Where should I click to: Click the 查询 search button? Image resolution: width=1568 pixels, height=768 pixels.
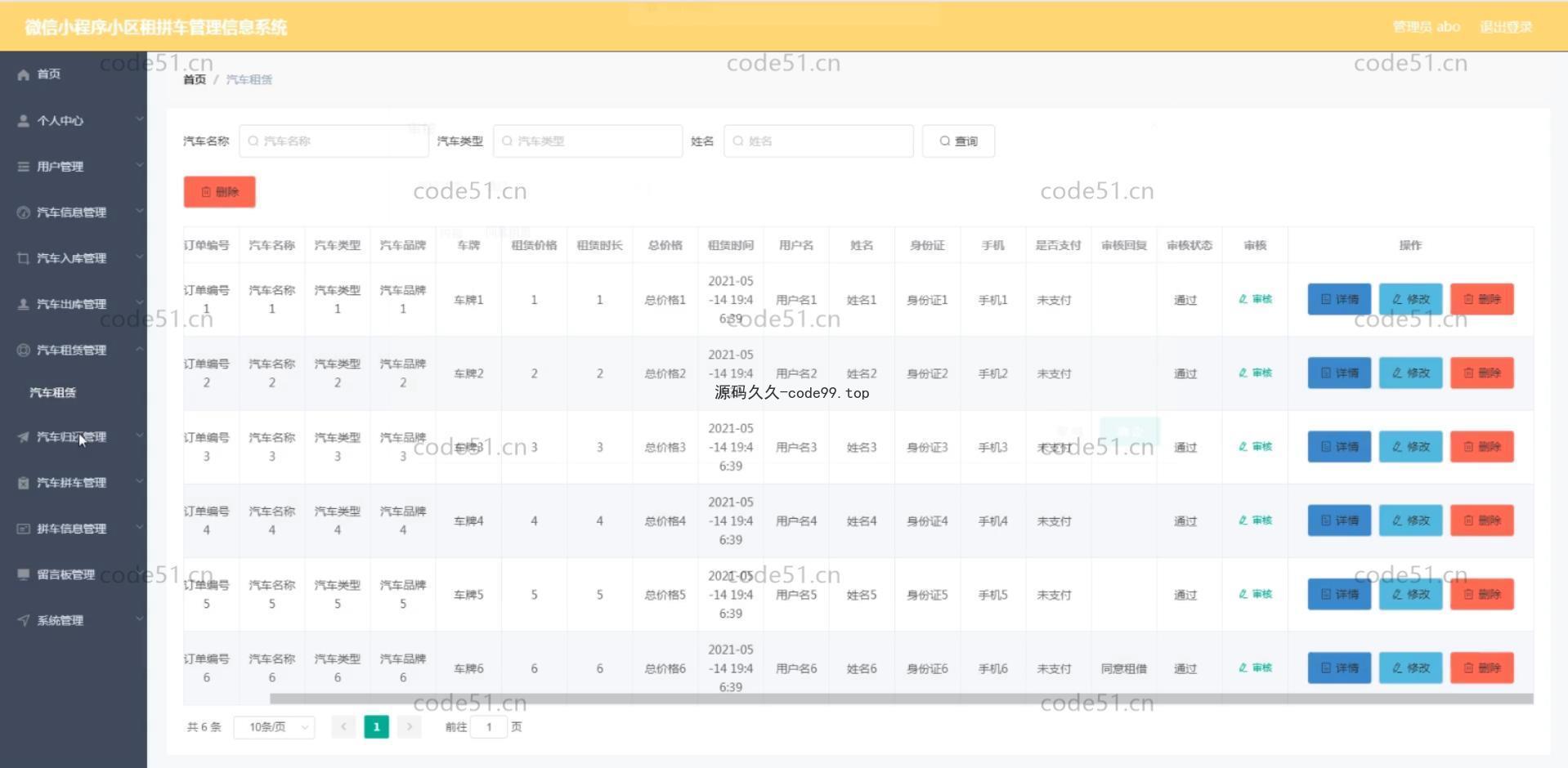[x=958, y=141]
